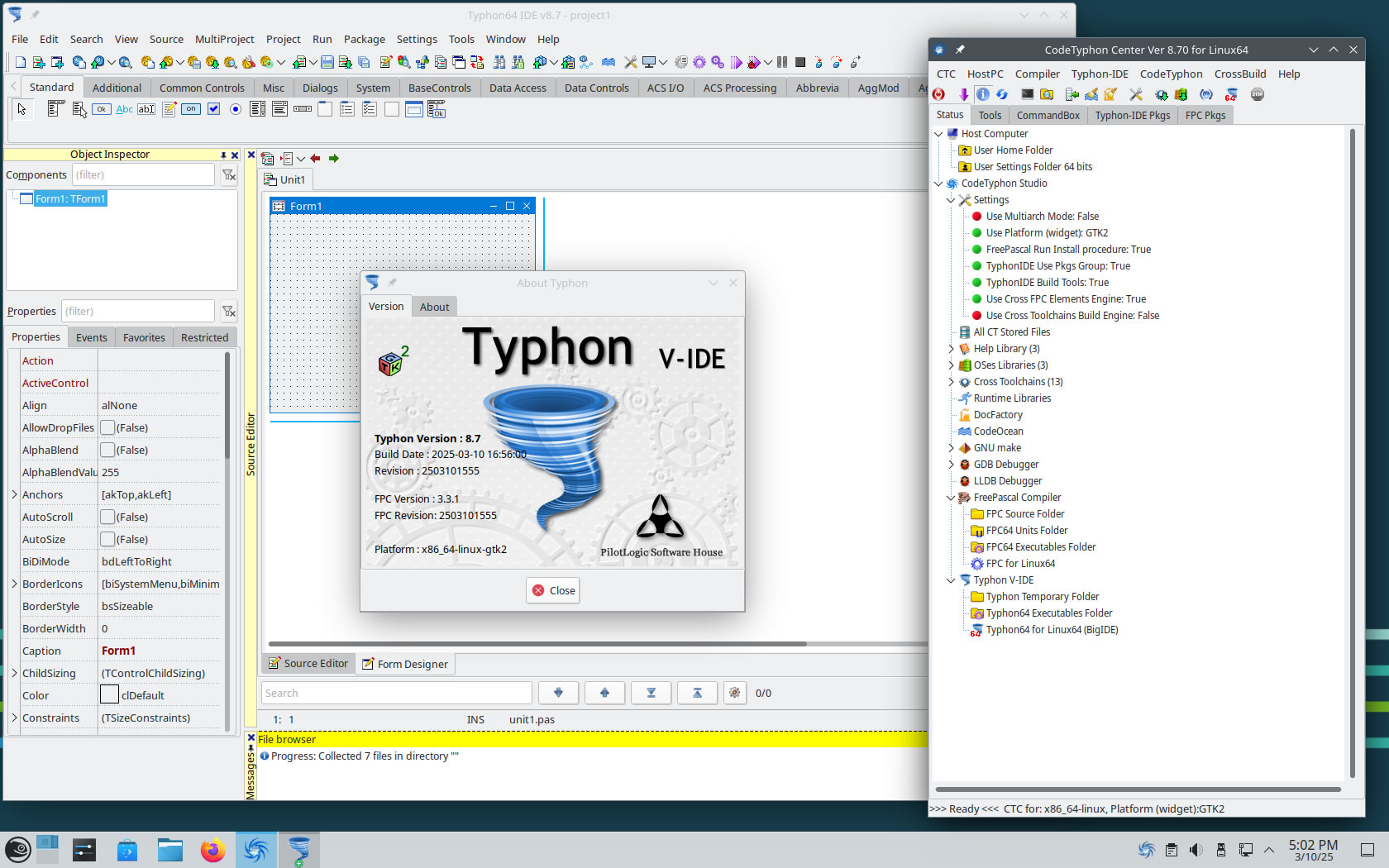Toggle the AutoSize checkbox
Viewport: 1389px width, 868px height.
point(107,539)
